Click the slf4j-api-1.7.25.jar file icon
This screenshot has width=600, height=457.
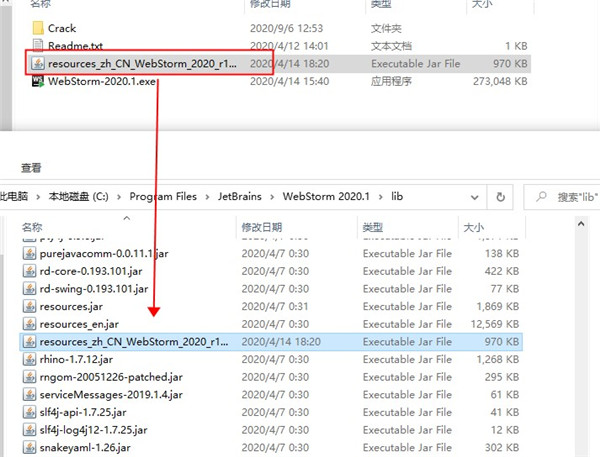[x=30, y=411]
